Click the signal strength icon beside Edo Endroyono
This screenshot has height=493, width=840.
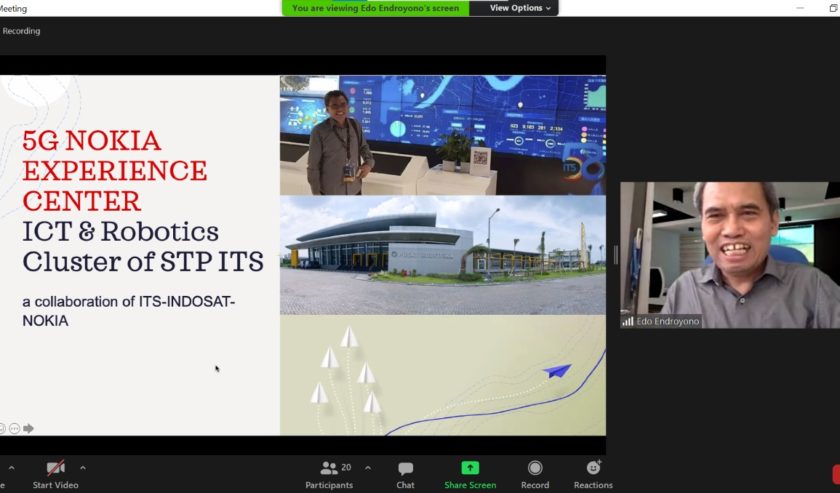click(628, 322)
